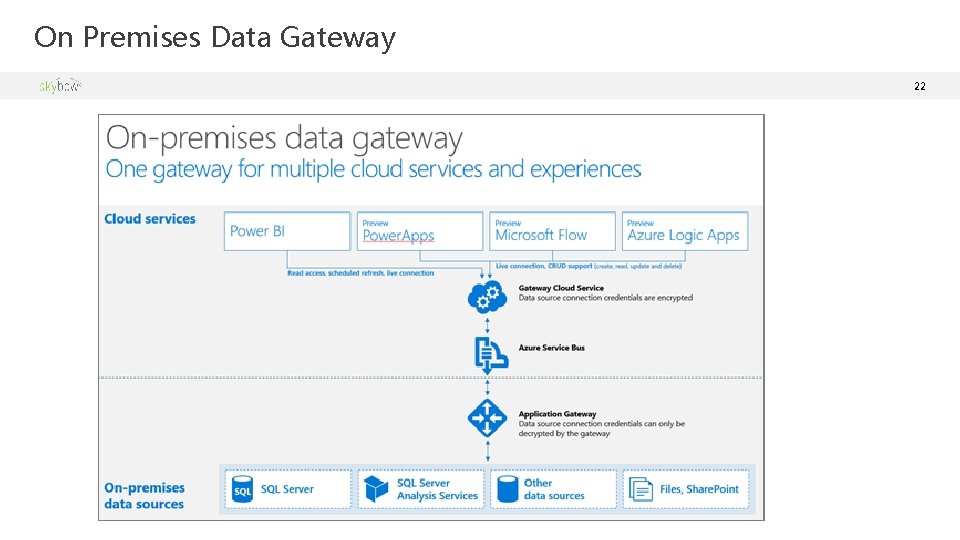Click the Analysis Services cube icon

click(x=376, y=489)
